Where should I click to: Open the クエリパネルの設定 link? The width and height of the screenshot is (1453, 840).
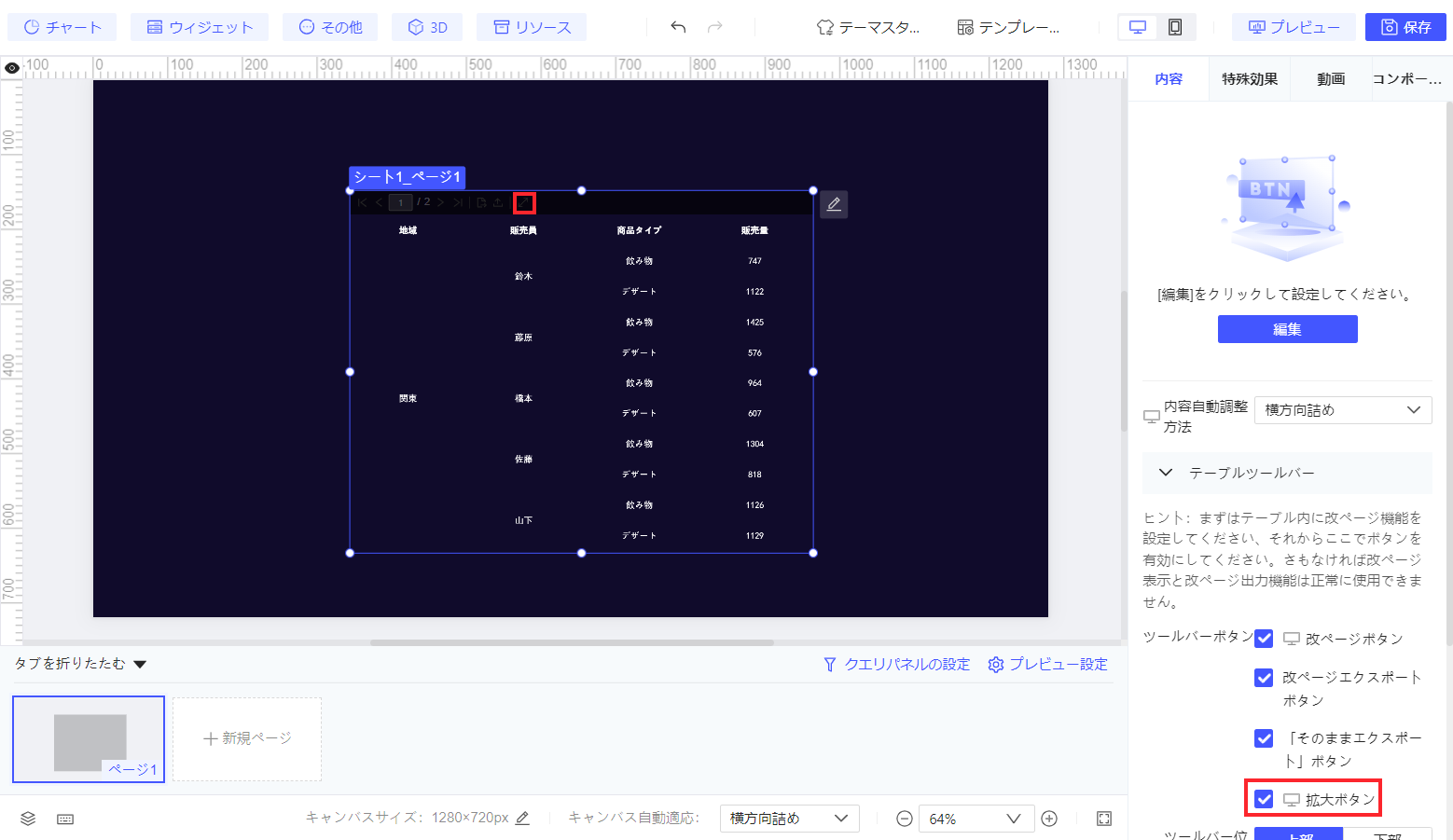click(896, 664)
